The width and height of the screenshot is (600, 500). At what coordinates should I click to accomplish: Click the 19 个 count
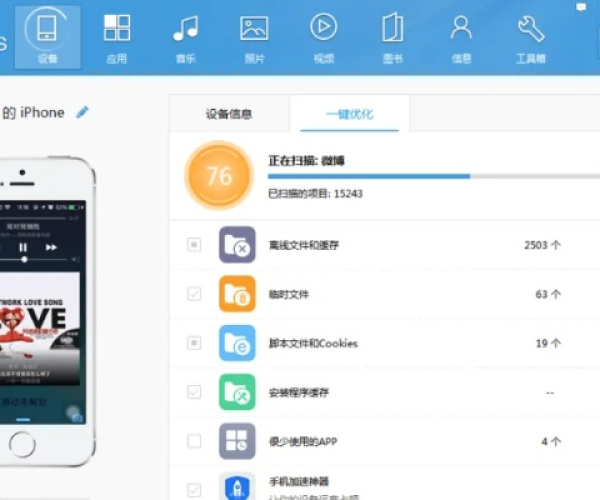(548, 343)
